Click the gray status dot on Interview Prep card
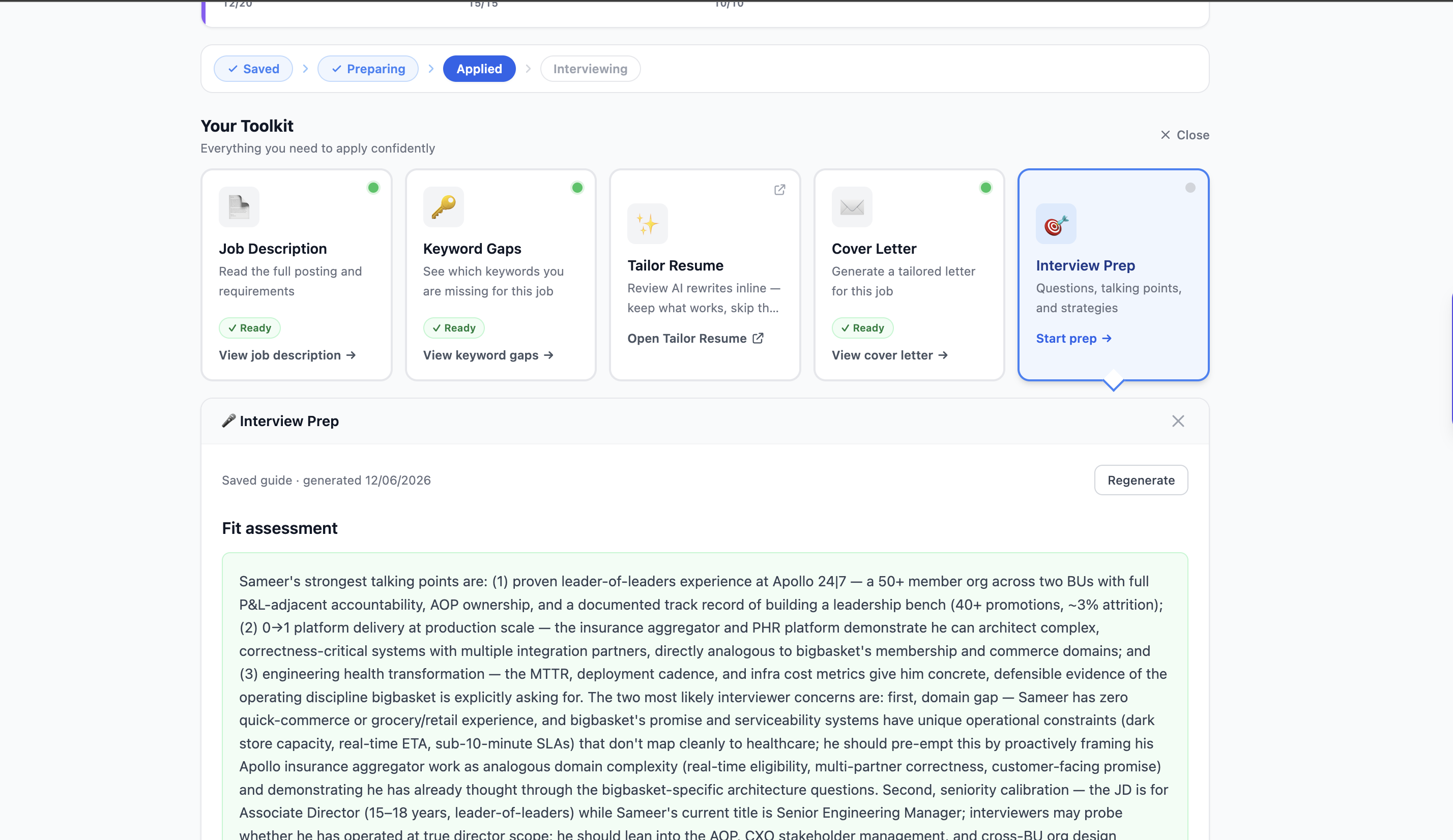The width and height of the screenshot is (1453, 840). [x=1190, y=188]
